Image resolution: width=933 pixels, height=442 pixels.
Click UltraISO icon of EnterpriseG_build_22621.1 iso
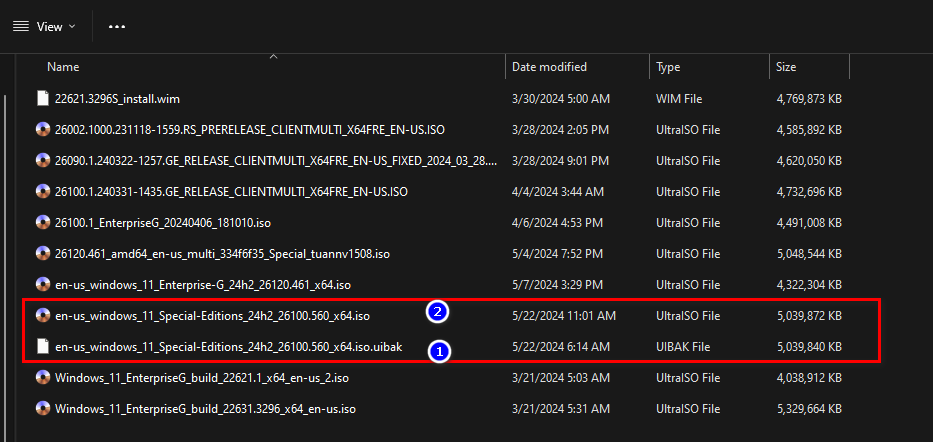pos(42,377)
